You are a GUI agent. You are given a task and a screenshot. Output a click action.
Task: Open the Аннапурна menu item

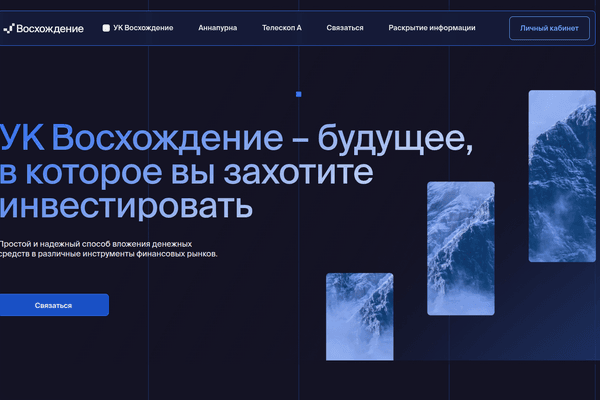coord(217,28)
